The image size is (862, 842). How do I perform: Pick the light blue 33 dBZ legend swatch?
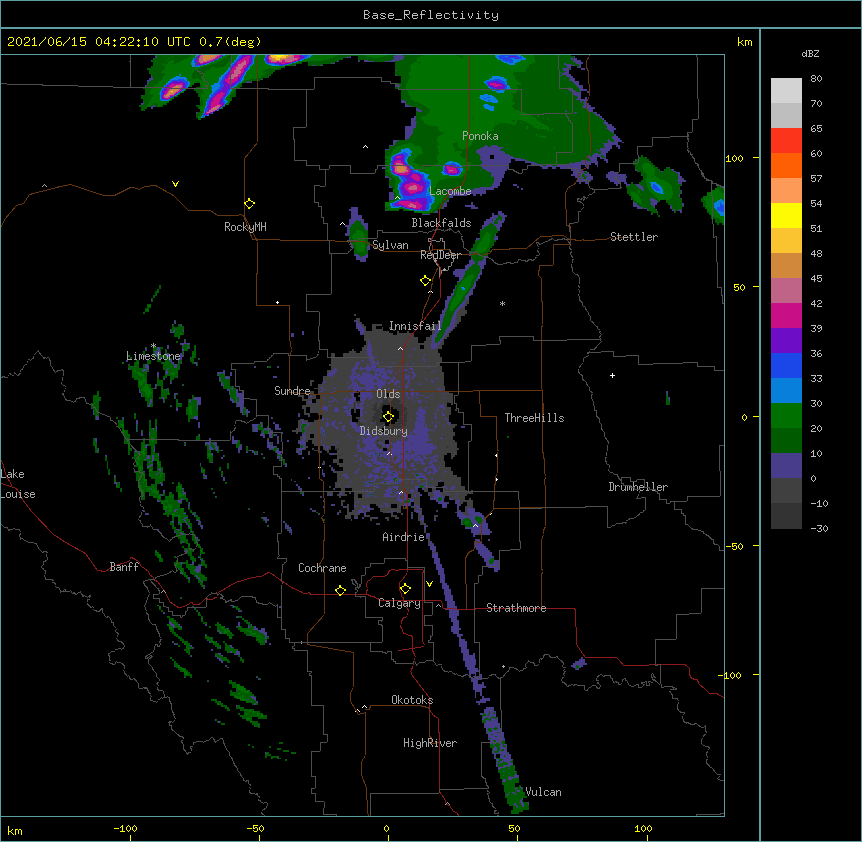click(786, 390)
